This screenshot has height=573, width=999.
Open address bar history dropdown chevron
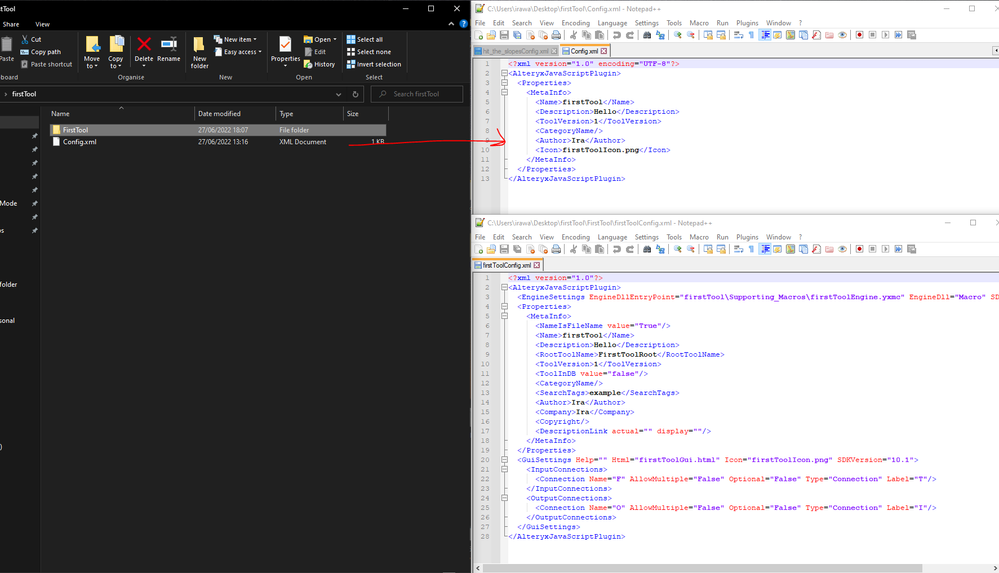(340, 94)
